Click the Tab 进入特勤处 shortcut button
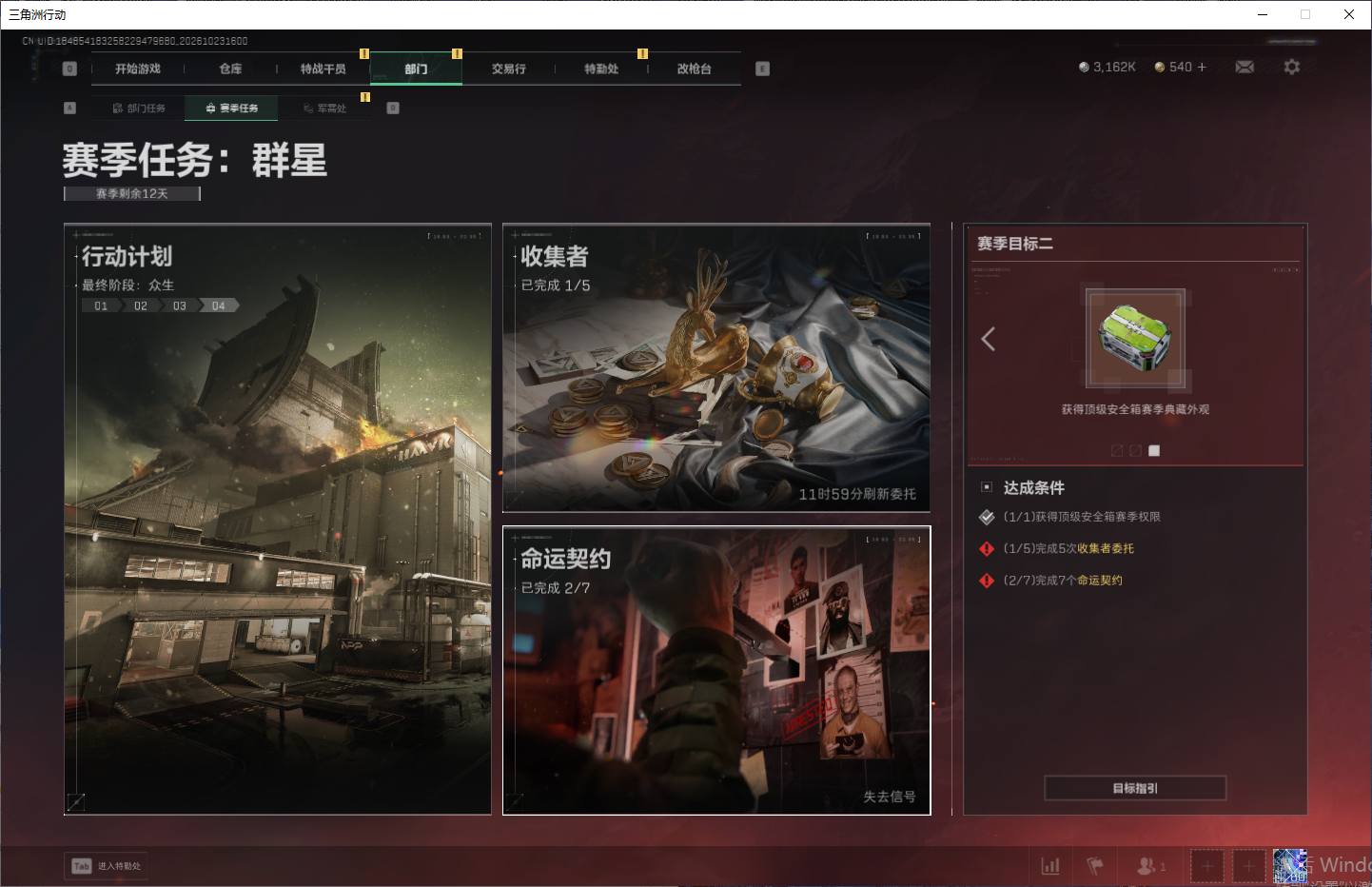Image resolution: width=1372 pixels, height=887 pixels. [x=107, y=866]
